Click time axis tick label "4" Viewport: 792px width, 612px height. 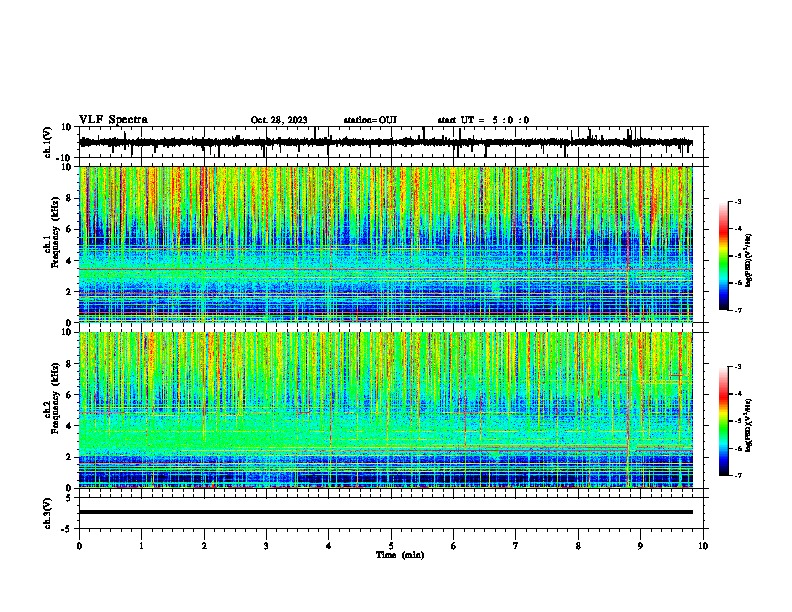pos(329,546)
